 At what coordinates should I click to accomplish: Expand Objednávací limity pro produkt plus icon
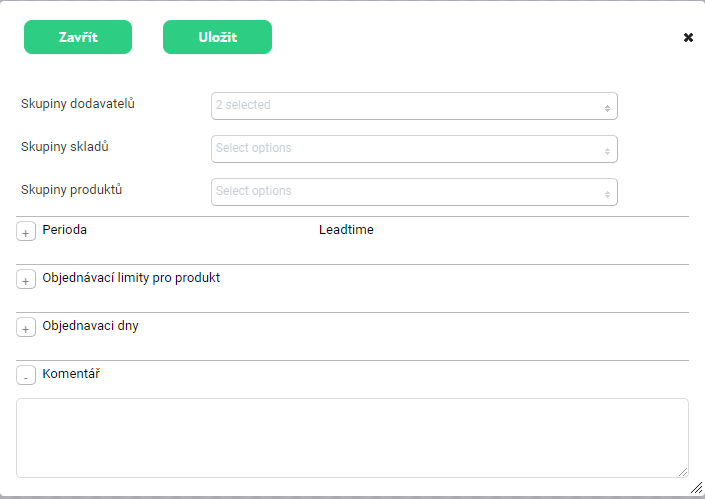tap(26, 280)
